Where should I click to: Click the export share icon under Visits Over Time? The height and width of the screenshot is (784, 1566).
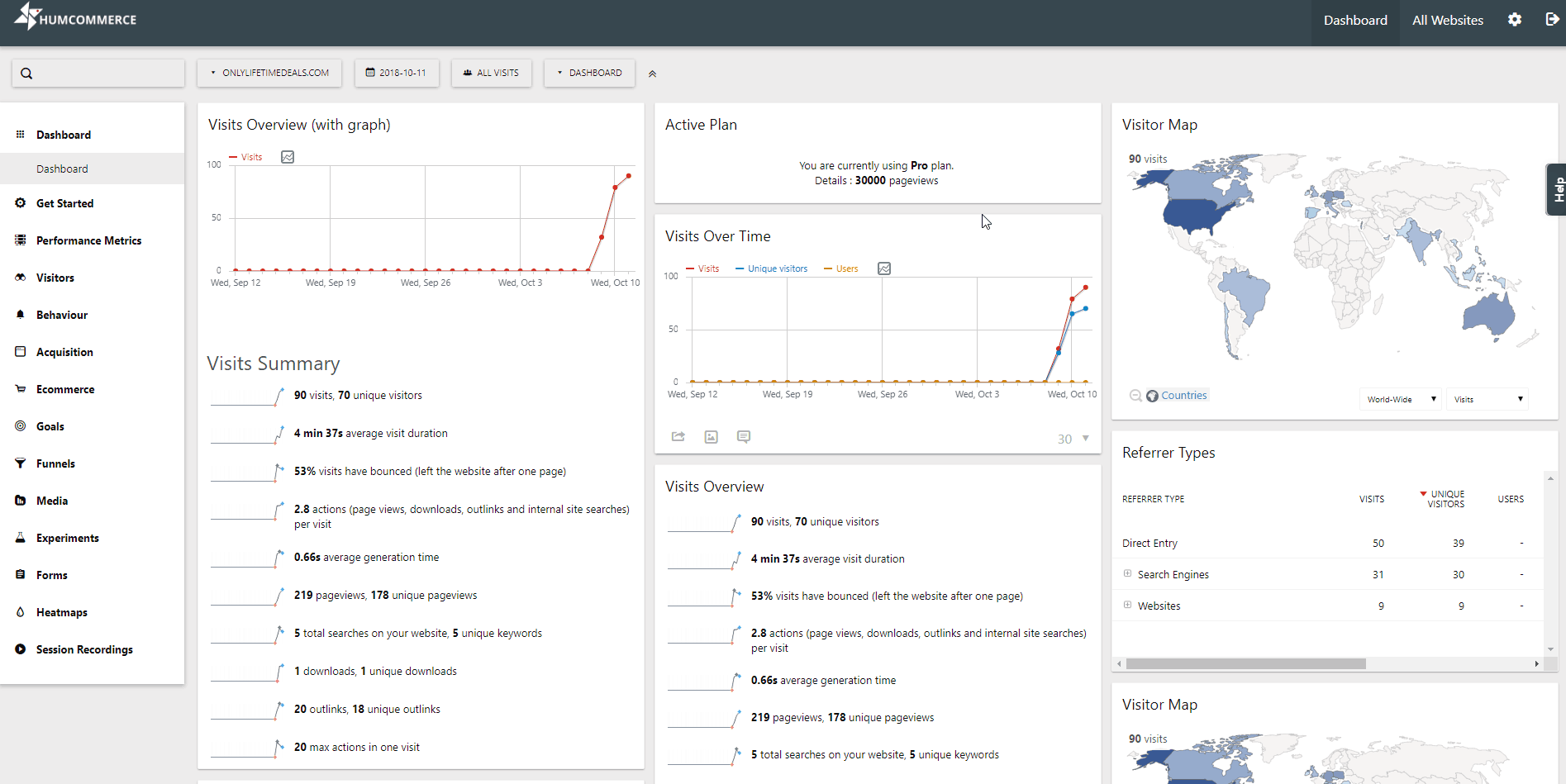(678, 437)
